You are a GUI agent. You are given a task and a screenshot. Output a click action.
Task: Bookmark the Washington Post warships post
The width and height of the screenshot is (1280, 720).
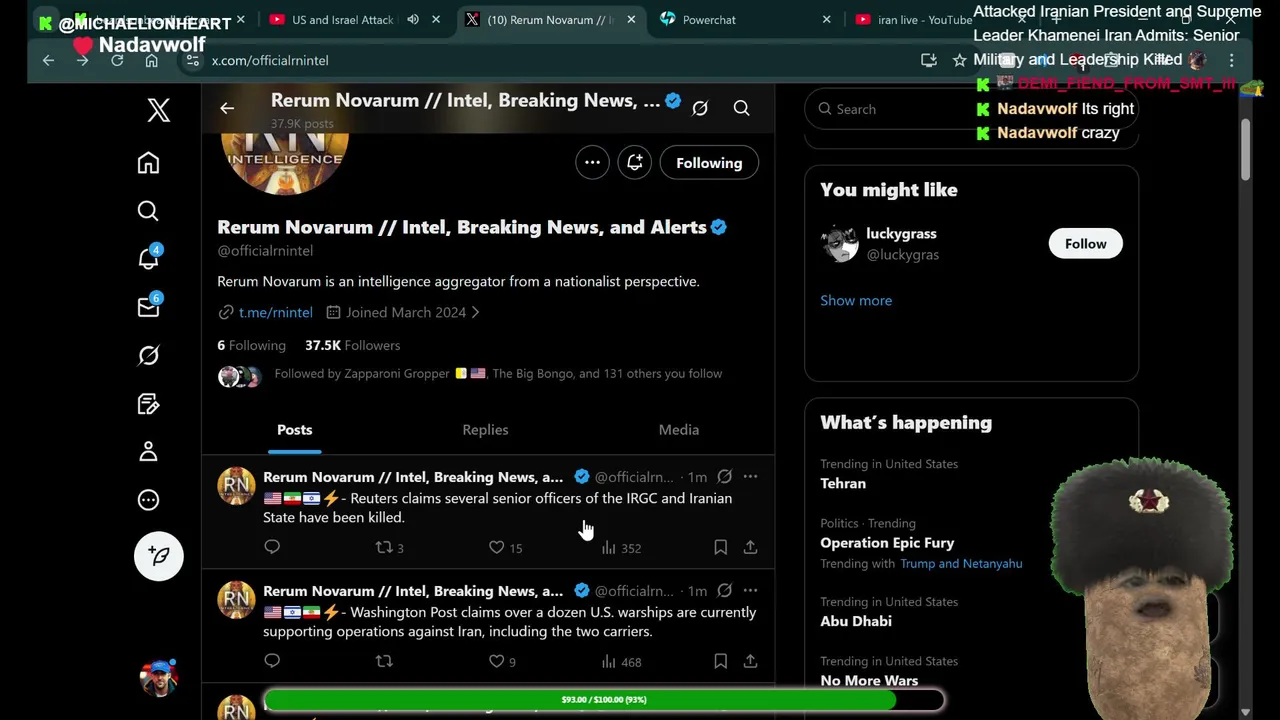pyautogui.click(x=720, y=661)
